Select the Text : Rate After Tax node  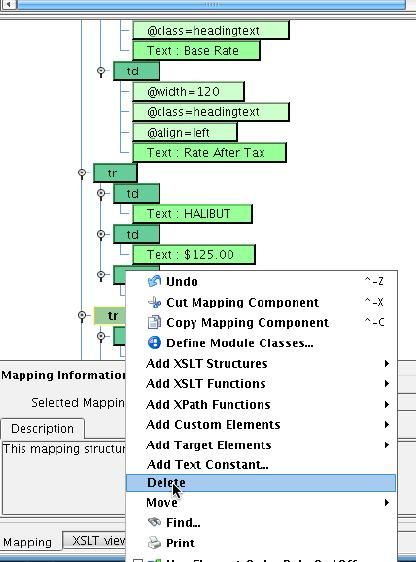[x=209, y=153]
